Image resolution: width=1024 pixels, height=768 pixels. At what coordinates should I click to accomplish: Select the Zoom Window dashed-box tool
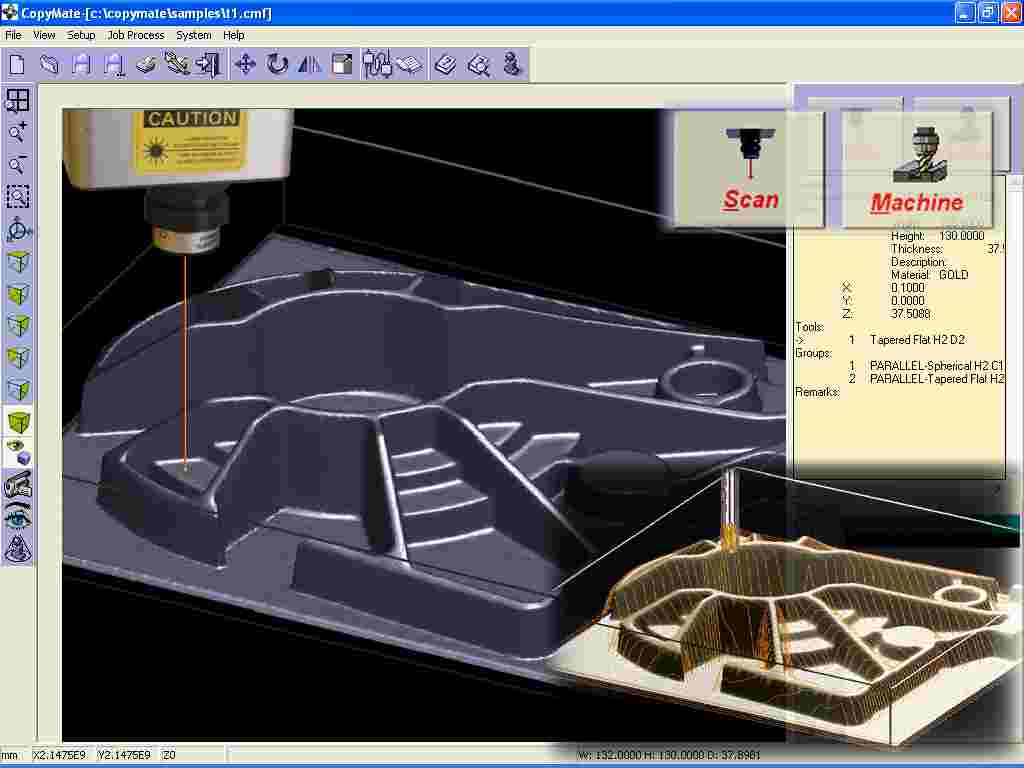18,197
